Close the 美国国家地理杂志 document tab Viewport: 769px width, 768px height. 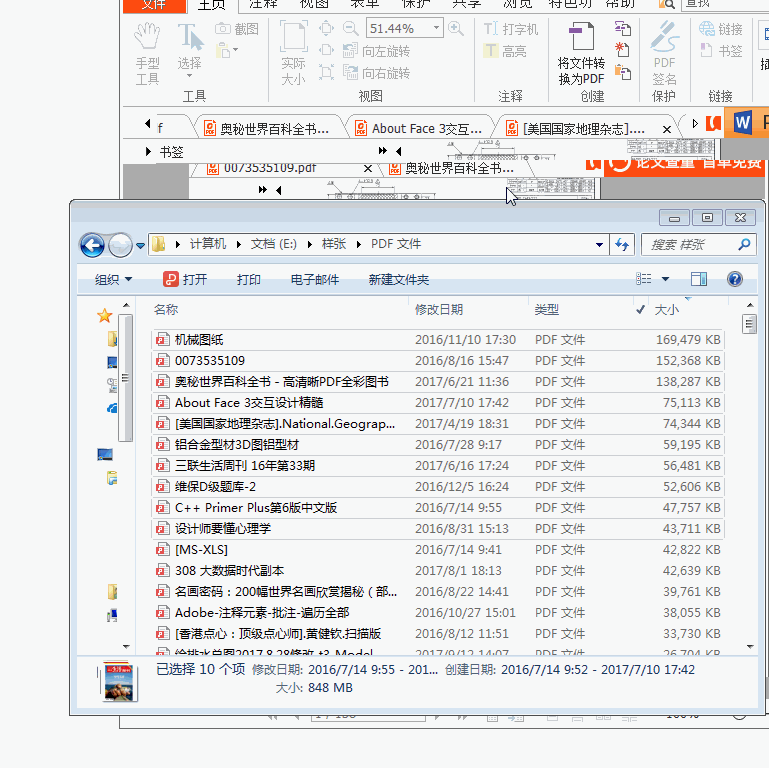[x=666, y=129]
